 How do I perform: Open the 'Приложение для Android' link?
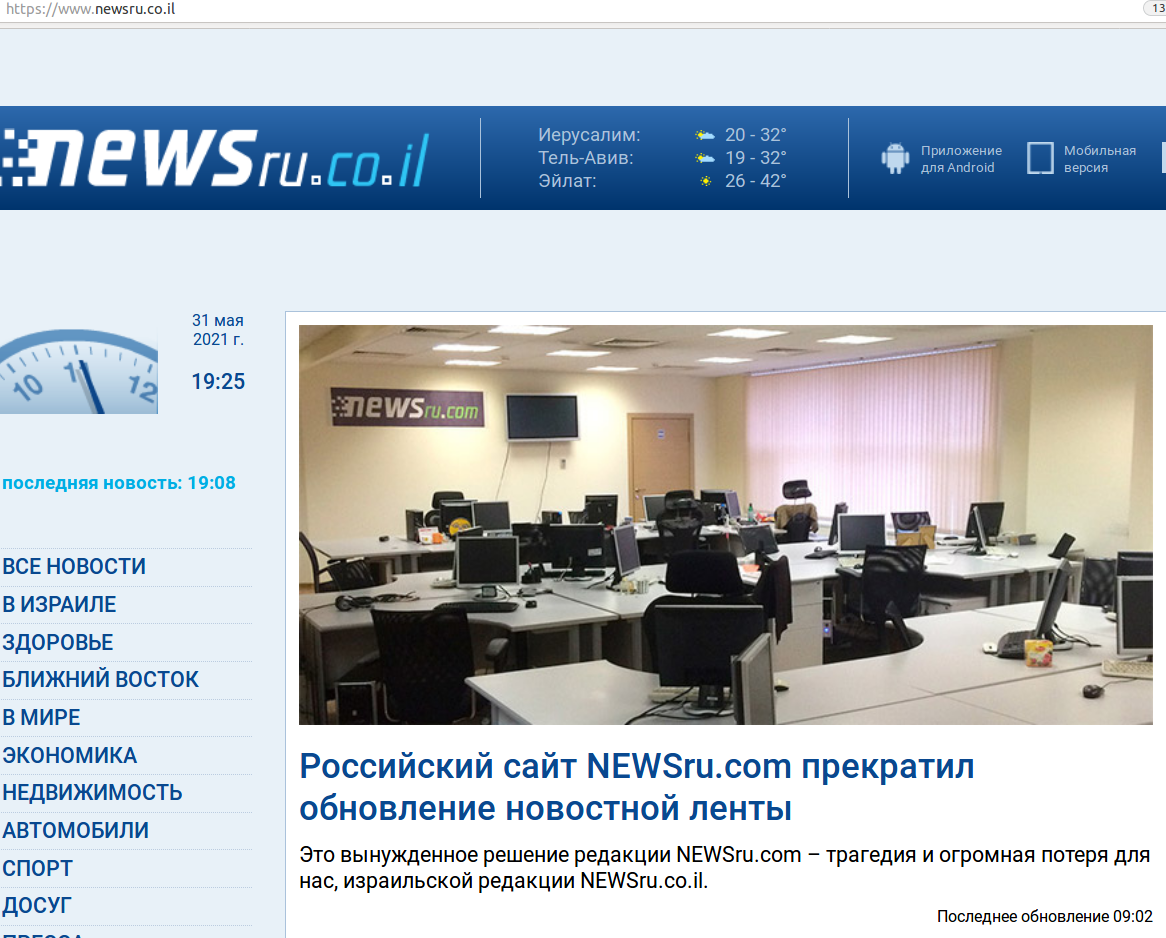[x=960, y=159]
